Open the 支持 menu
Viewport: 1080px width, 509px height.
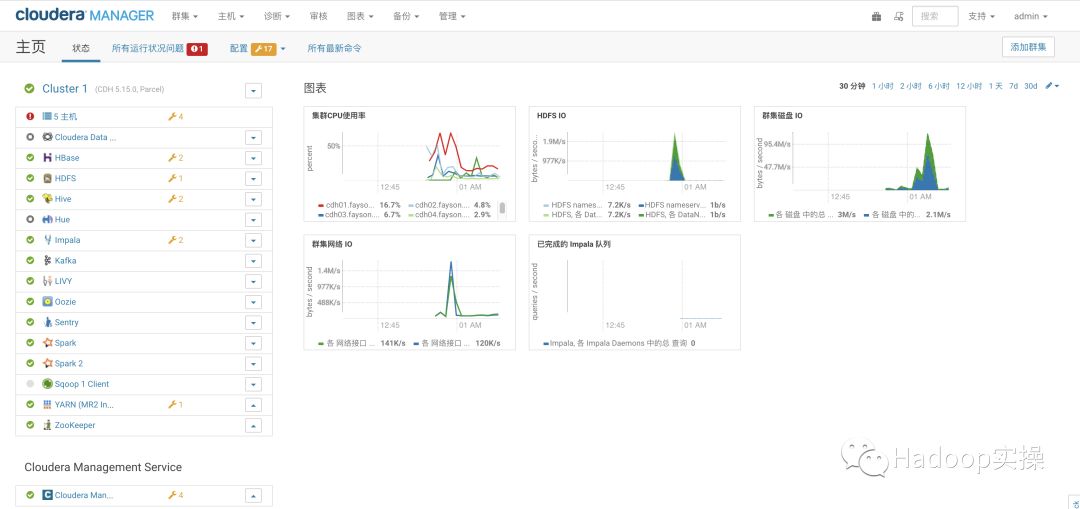point(982,17)
